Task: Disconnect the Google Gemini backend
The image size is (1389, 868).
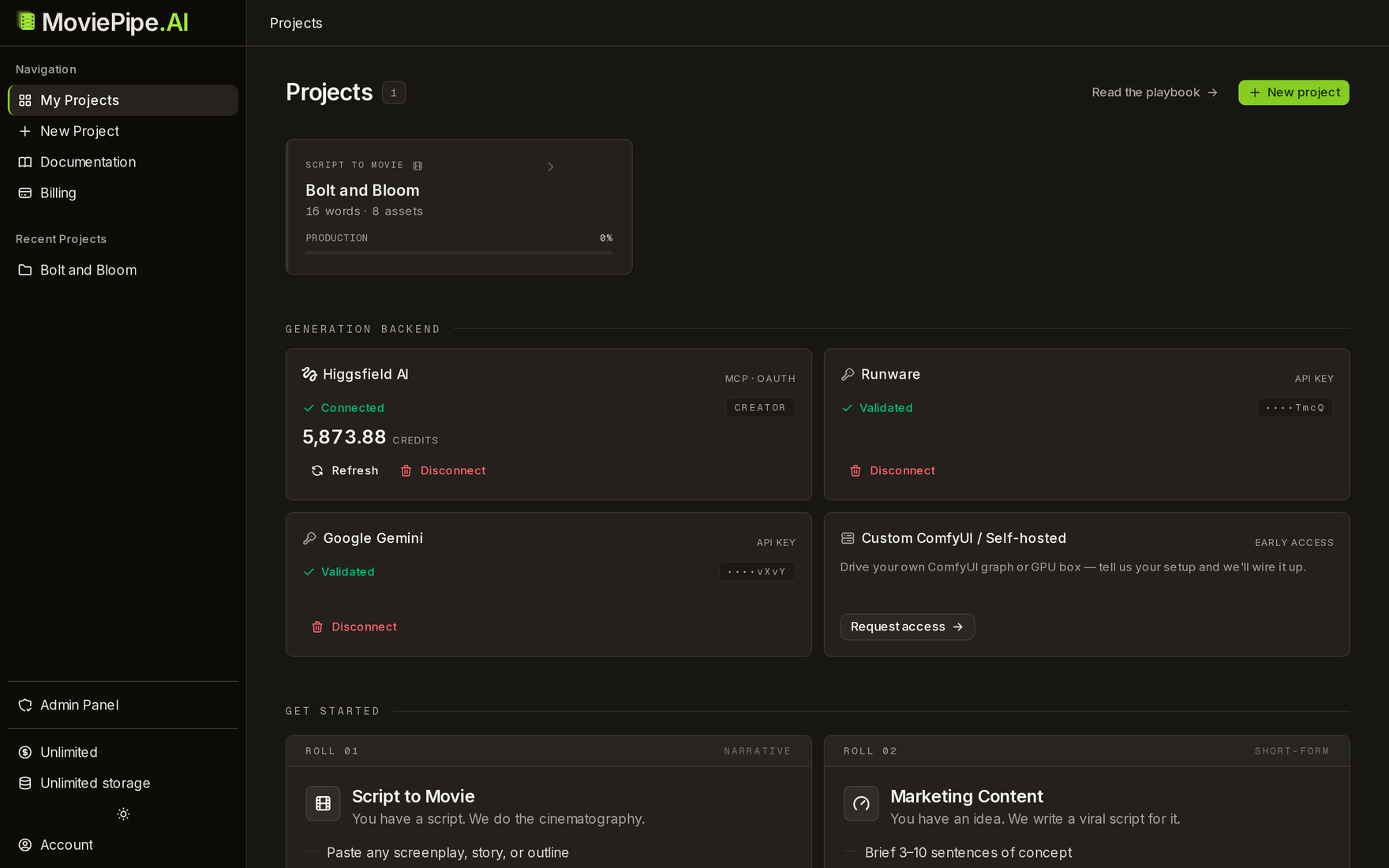Action: (354, 627)
